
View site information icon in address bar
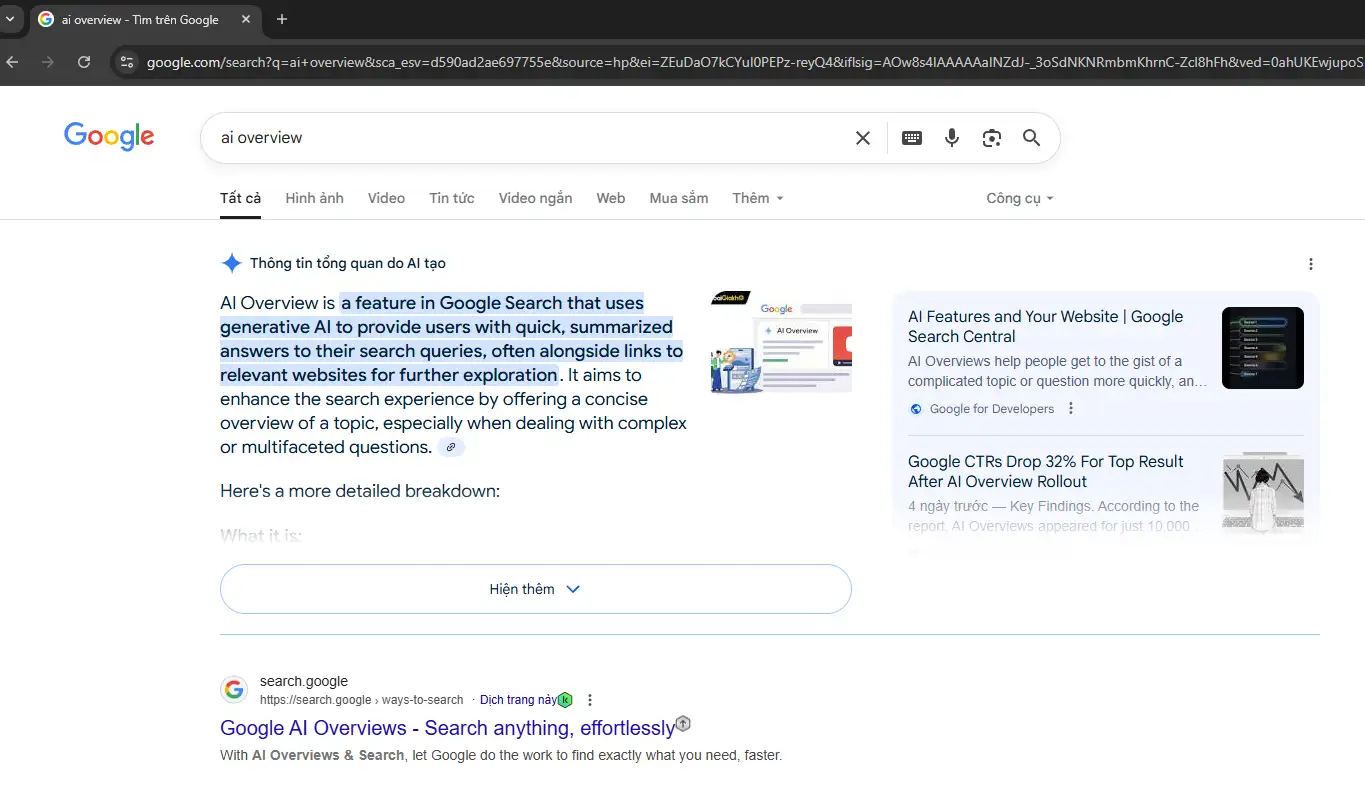tap(126, 62)
